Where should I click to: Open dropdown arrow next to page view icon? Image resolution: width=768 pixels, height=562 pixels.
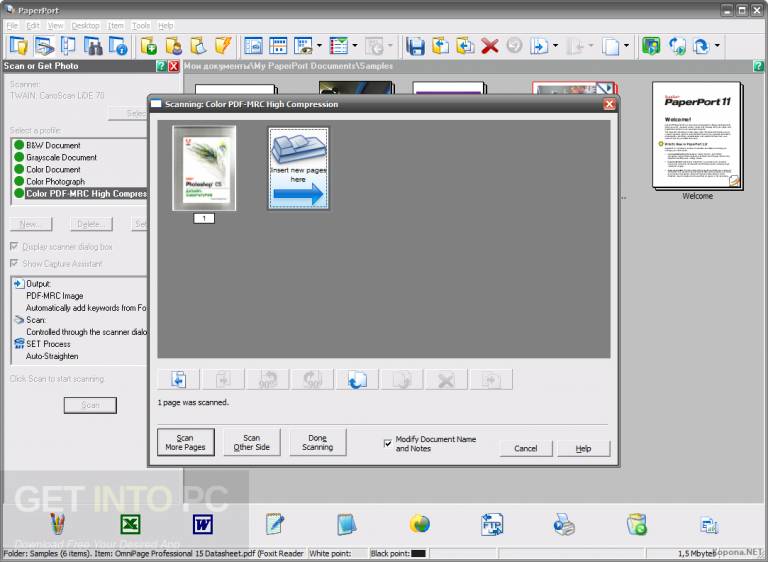pos(319,46)
